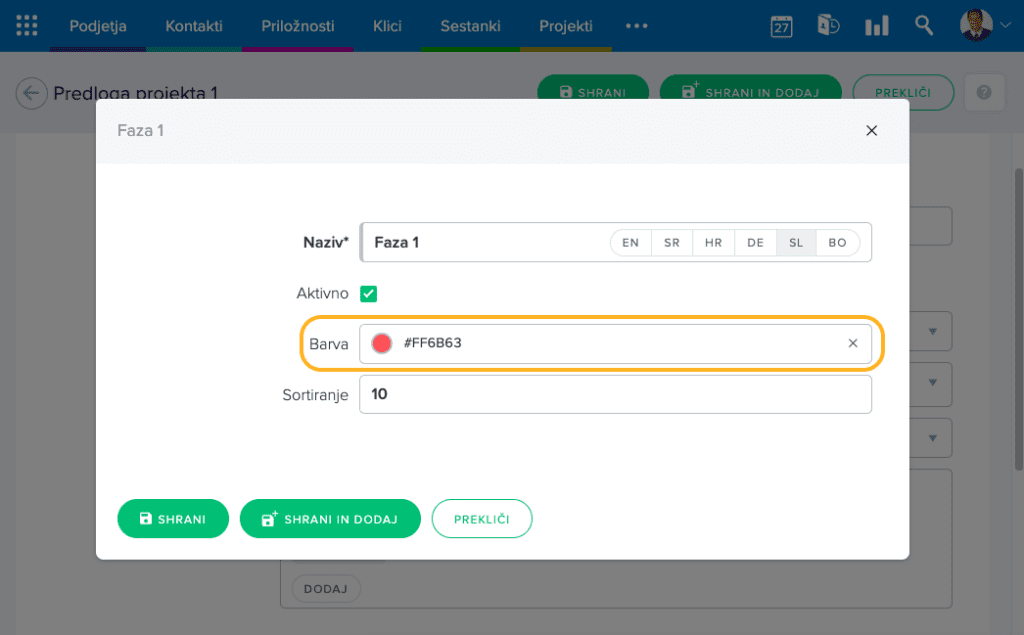
Task: Switch name language to EN
Action: [x=630, y=243]
